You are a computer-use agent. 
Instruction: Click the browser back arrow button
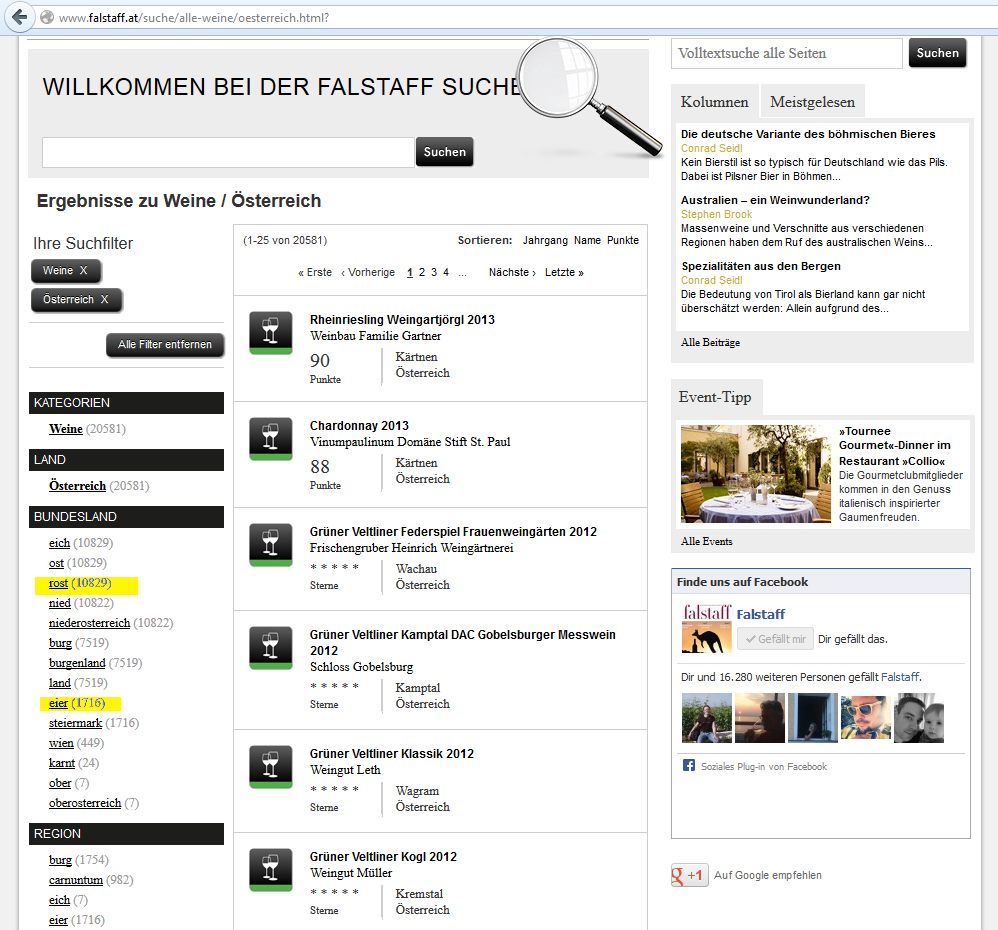coord(19,17)
